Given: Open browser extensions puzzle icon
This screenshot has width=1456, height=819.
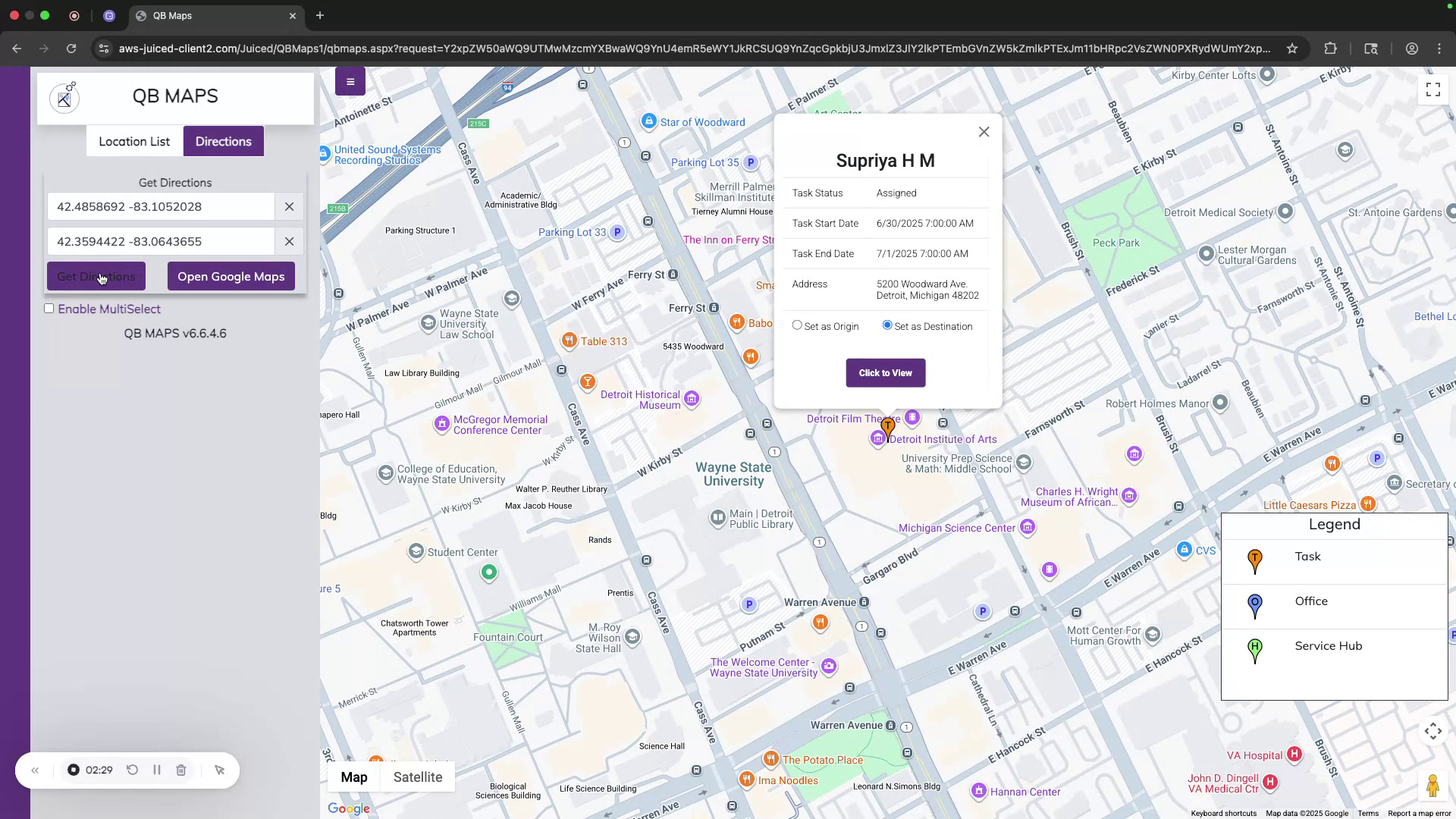Looking at the screenshot, I should tap(1331, 48).
